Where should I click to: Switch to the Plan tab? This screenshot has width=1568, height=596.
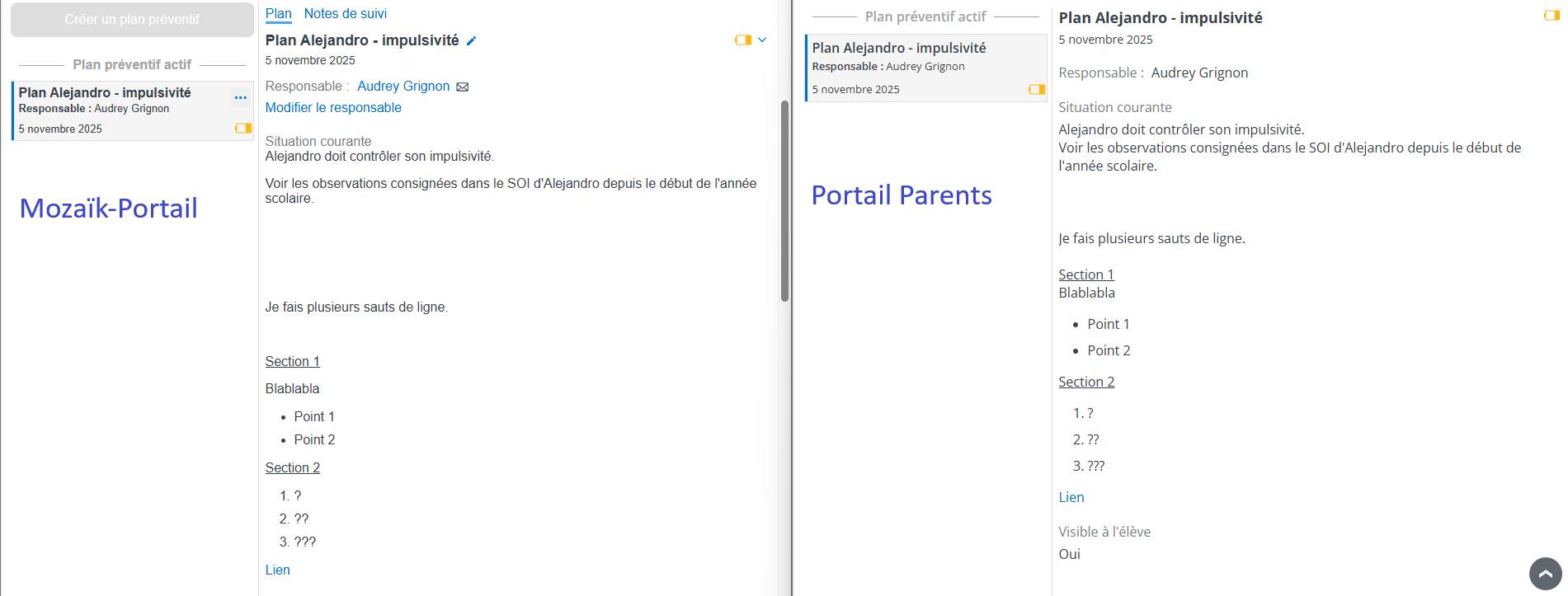278,13
